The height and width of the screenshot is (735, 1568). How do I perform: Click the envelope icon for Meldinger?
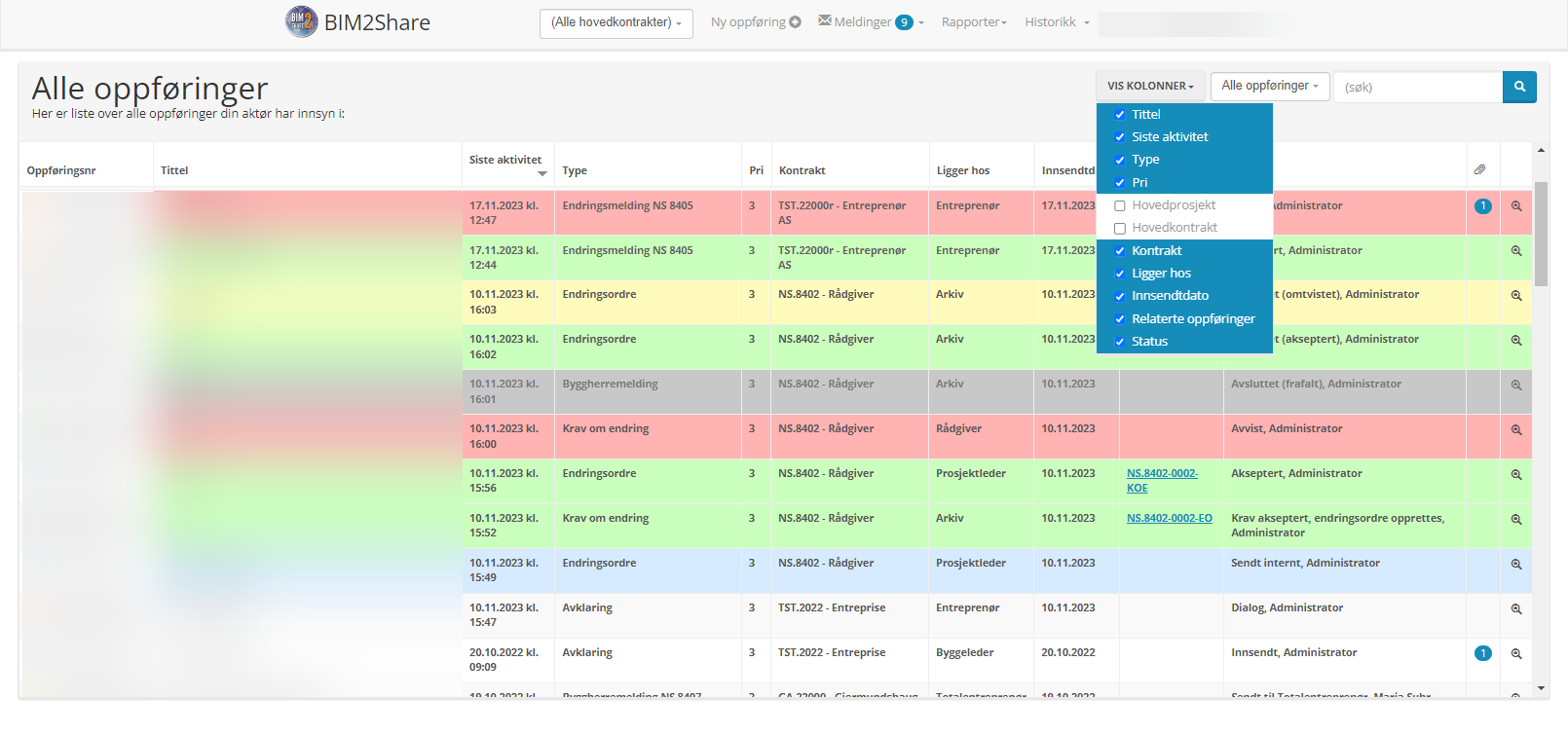pyautogui.click(x=825, y=20)
